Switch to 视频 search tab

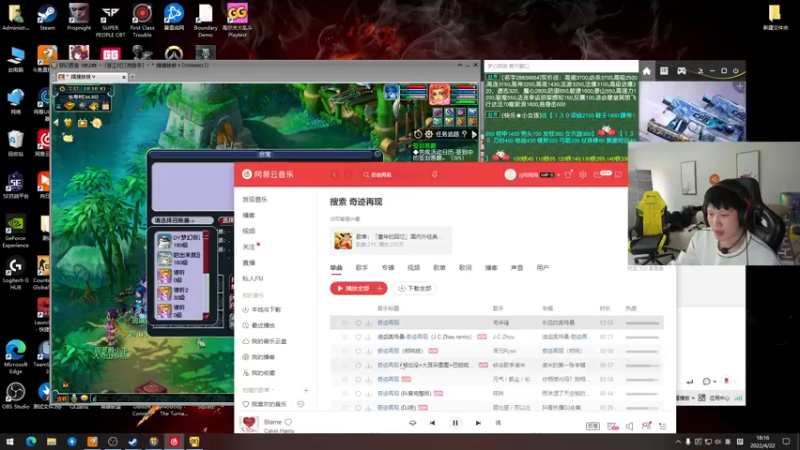pos(413,268)
